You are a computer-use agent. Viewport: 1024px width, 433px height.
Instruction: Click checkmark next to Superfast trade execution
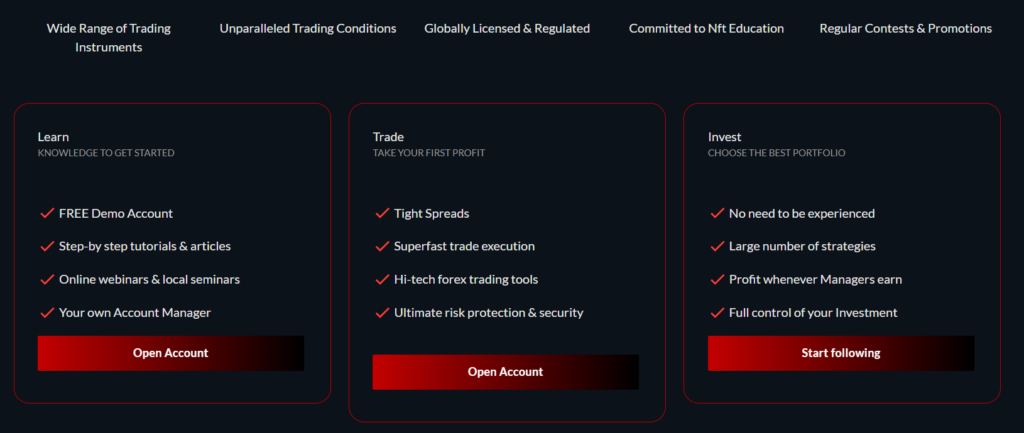[x=381, y=246]
